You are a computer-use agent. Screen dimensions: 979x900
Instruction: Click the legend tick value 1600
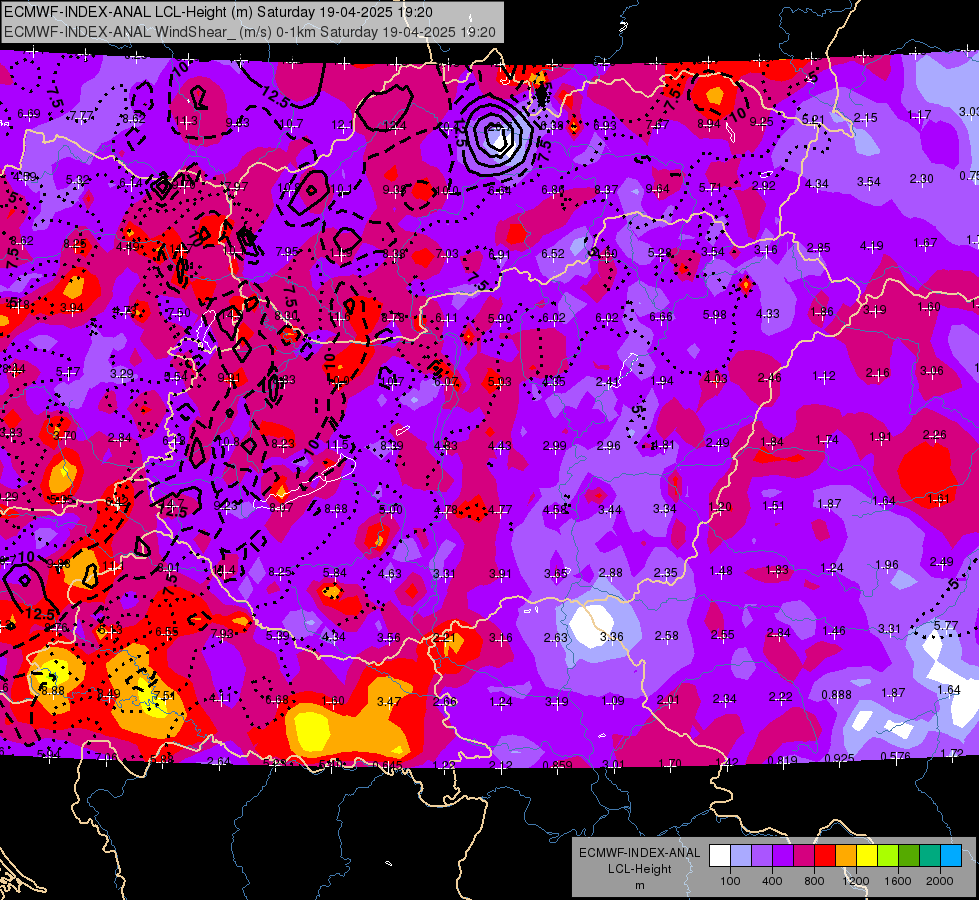pos(897,881)
